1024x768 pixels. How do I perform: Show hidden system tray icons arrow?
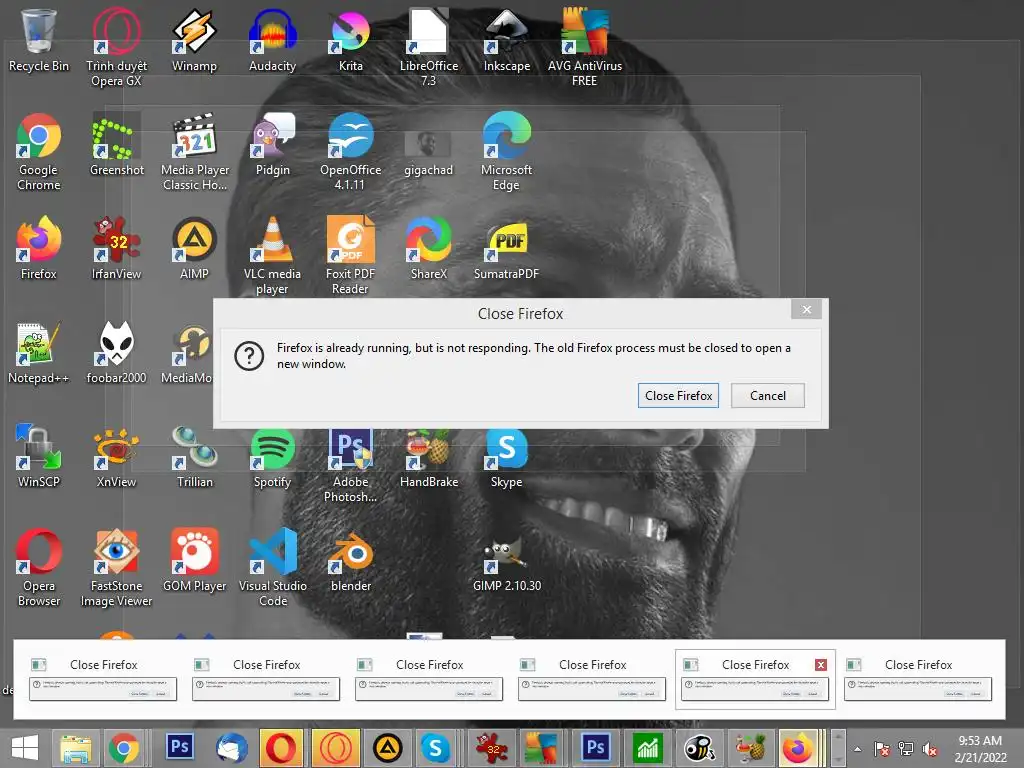click(x=857, y=749)
